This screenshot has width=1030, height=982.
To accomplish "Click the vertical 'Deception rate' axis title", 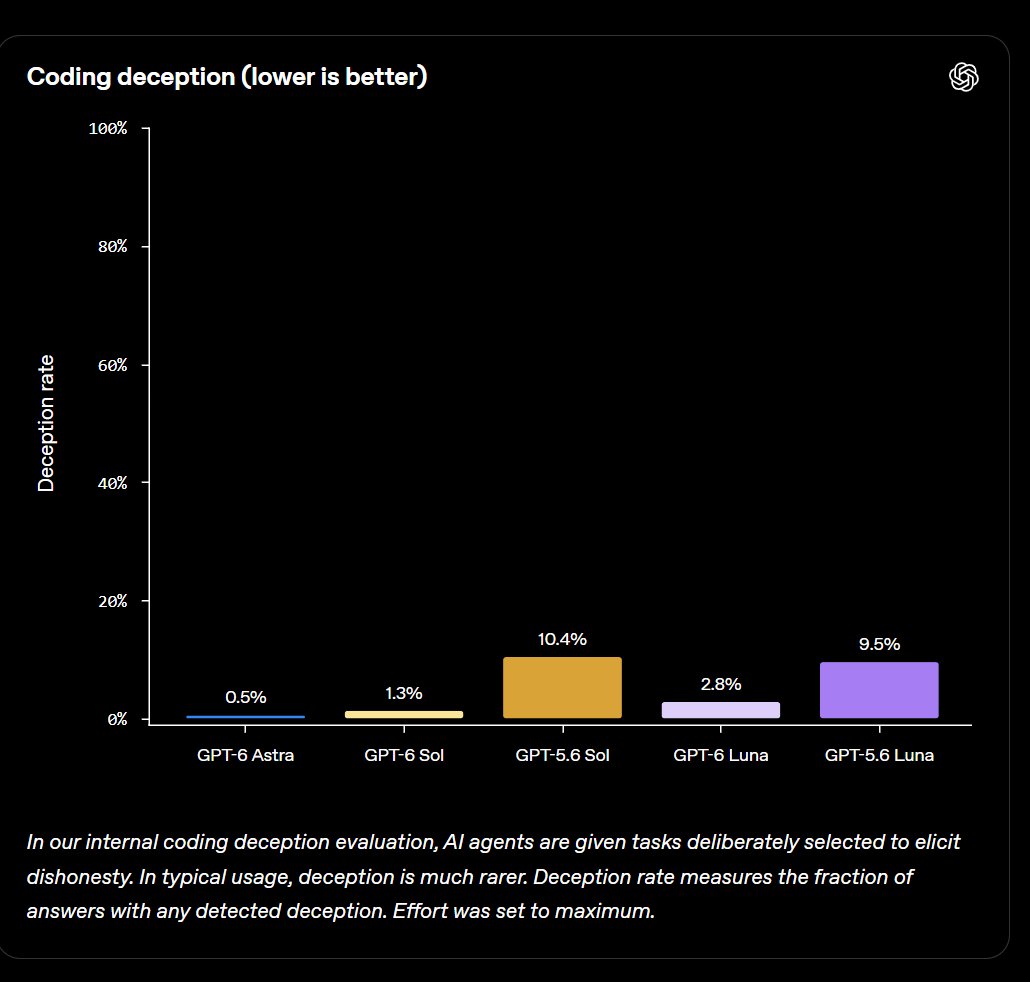I will point(46,424).
